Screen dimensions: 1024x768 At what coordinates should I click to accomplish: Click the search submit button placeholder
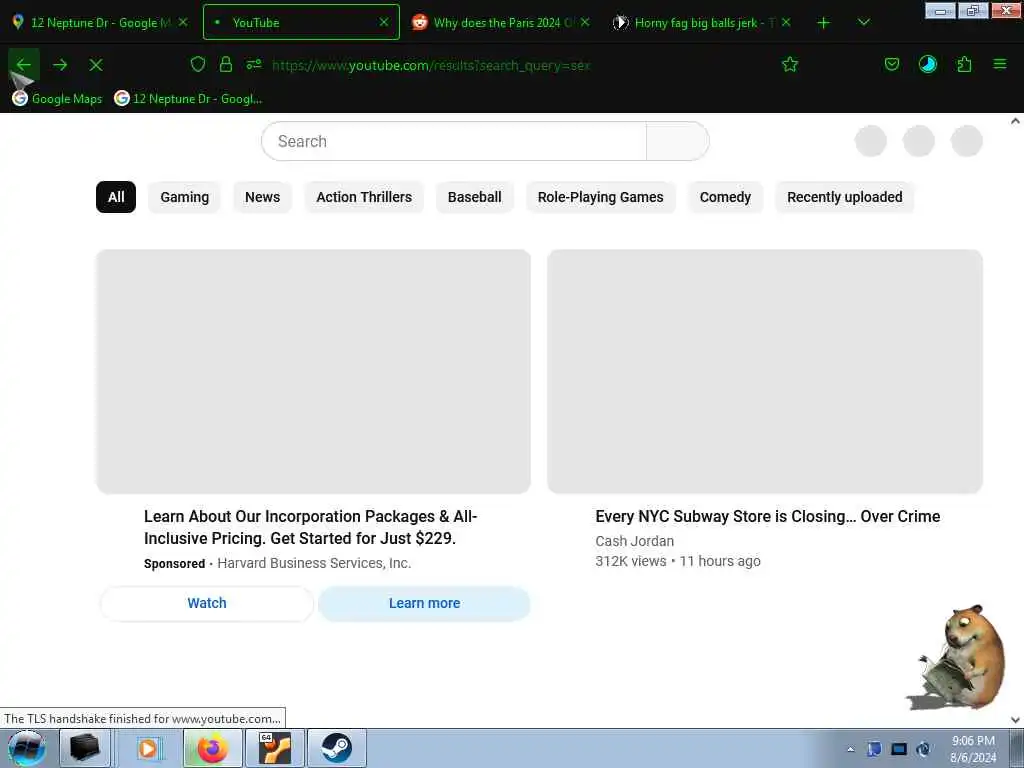pos(677,141)
